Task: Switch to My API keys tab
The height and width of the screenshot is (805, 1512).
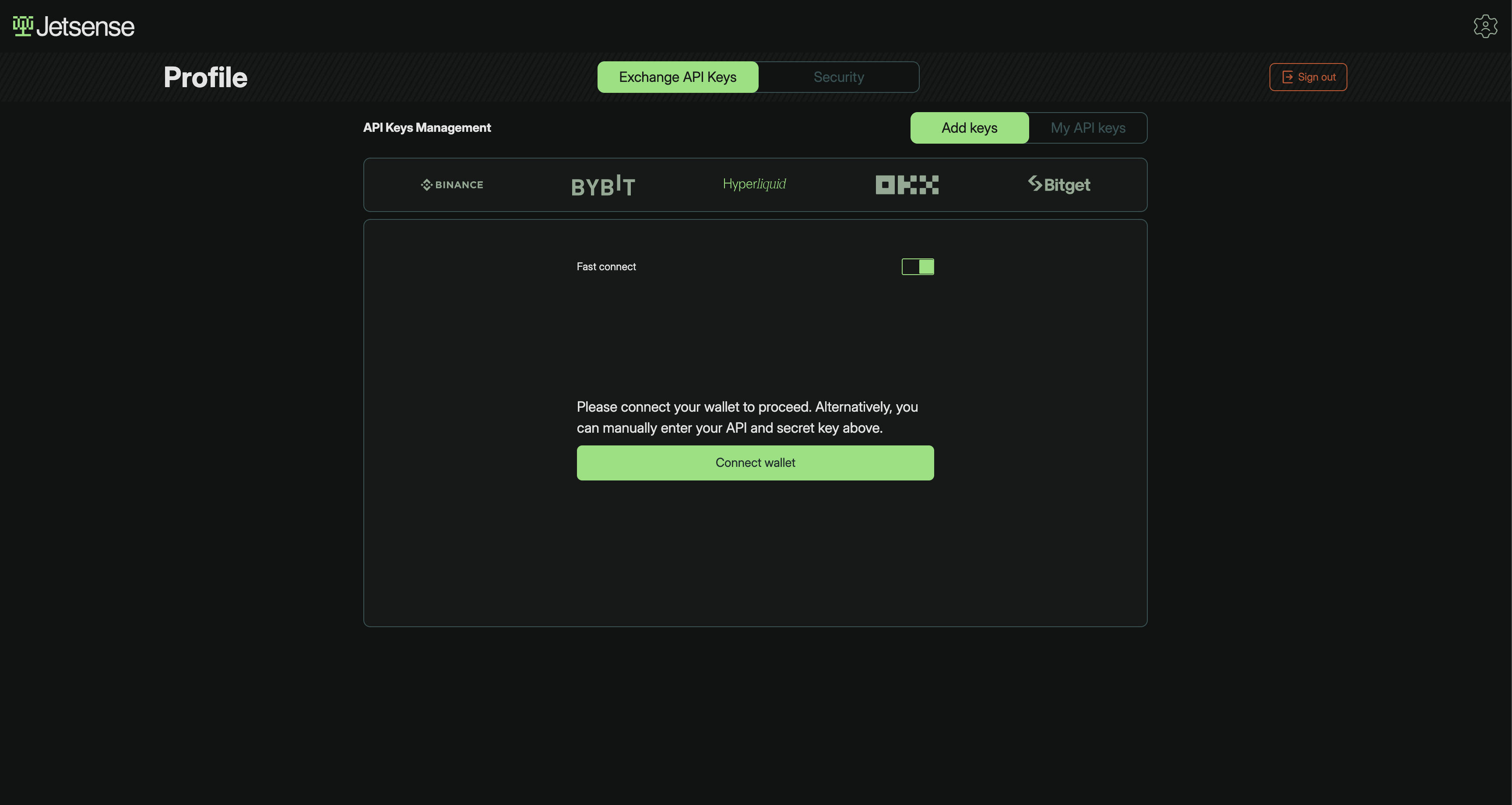Action: click(1088, 128)
